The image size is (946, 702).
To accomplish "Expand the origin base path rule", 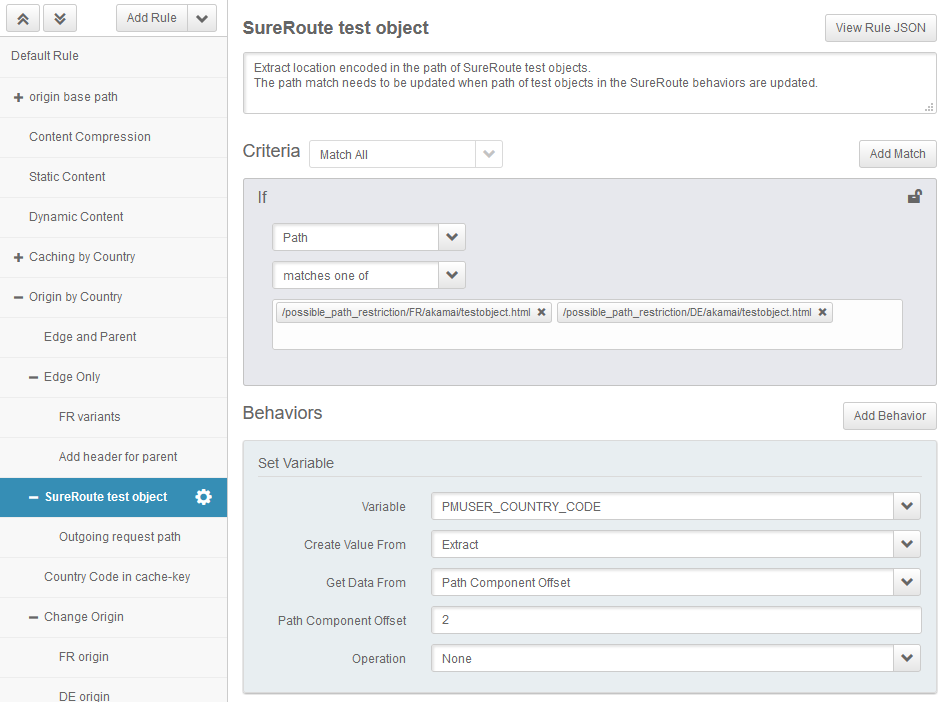I will tap(18, 97).
